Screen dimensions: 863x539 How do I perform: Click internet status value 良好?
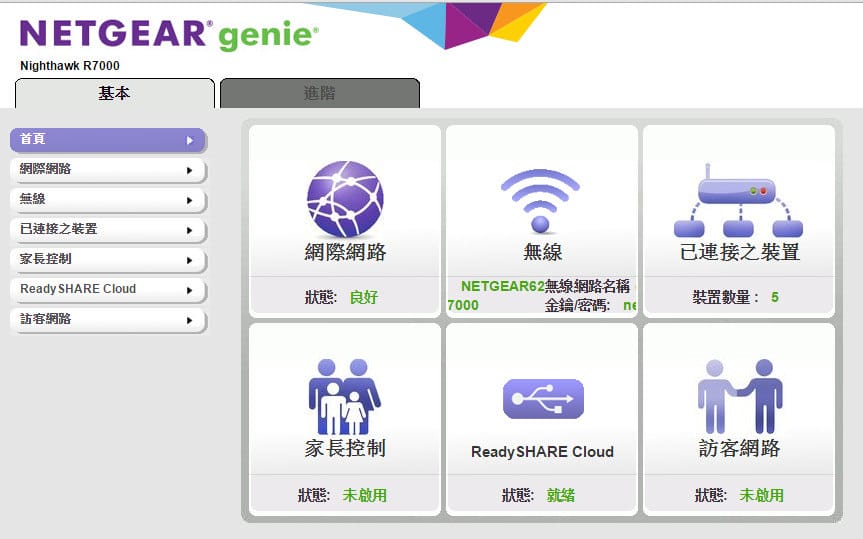pos(364,297)
